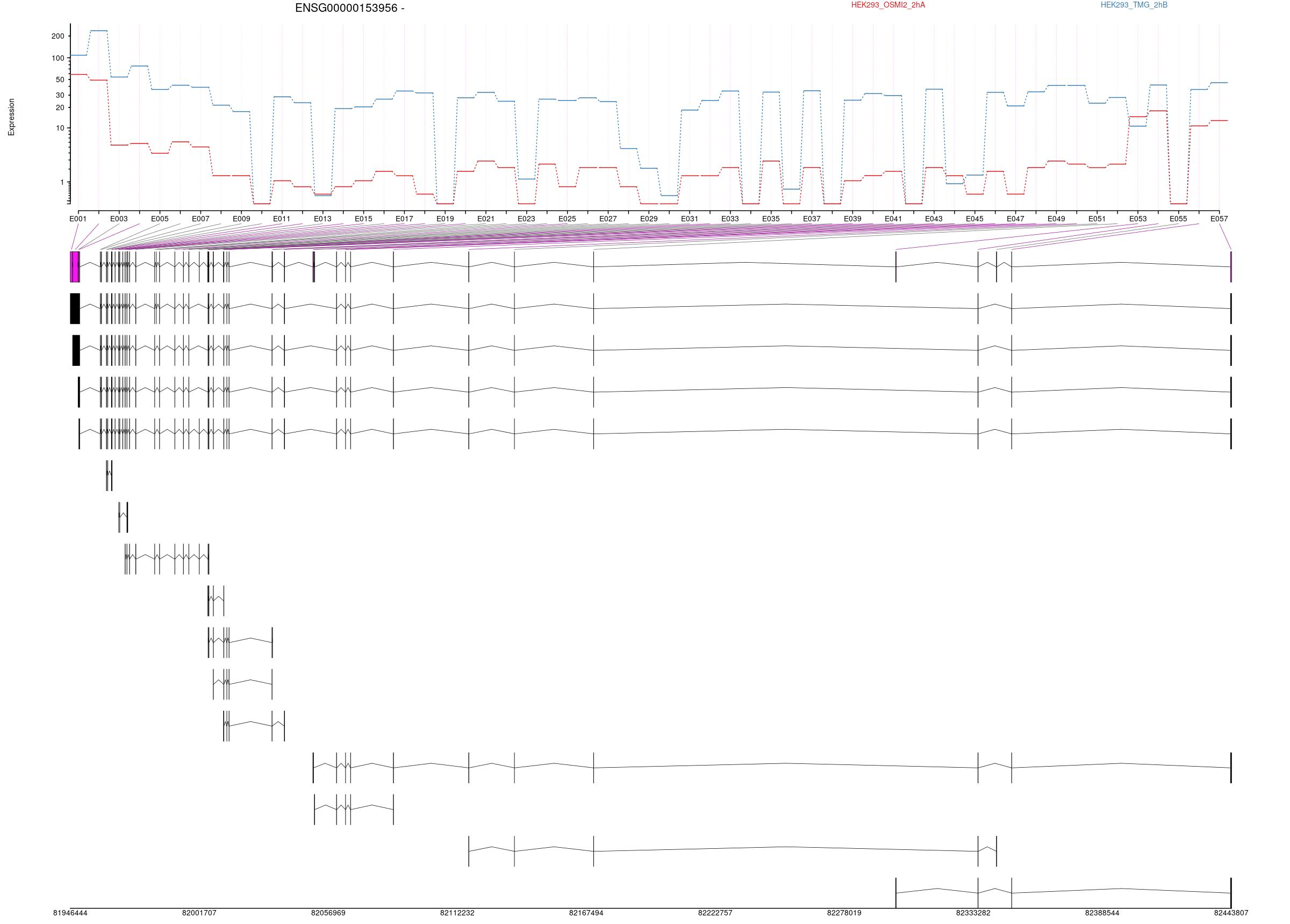The image size is (1290, 924).
Task: Click exon label E047
Action: tap(1015, 219)
